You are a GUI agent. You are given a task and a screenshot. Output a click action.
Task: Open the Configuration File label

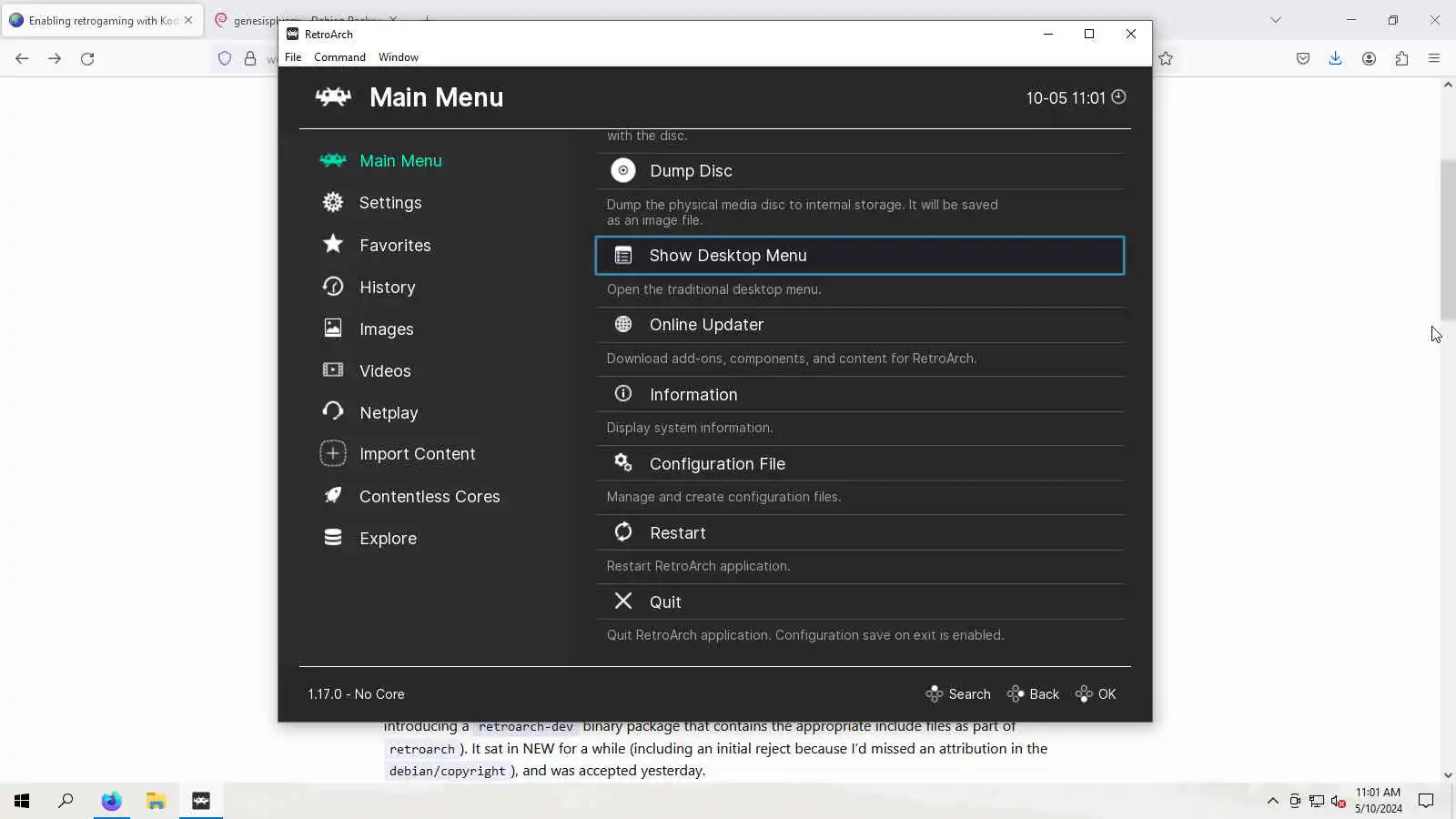click(x=717, y=464)
